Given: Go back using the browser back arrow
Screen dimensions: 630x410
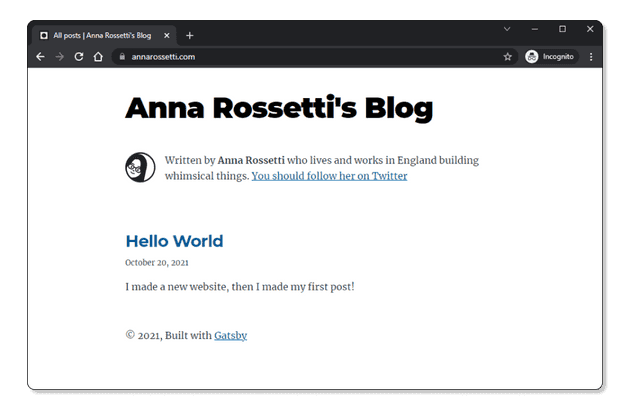Looking at the screenshot, I should coord(40,57).
